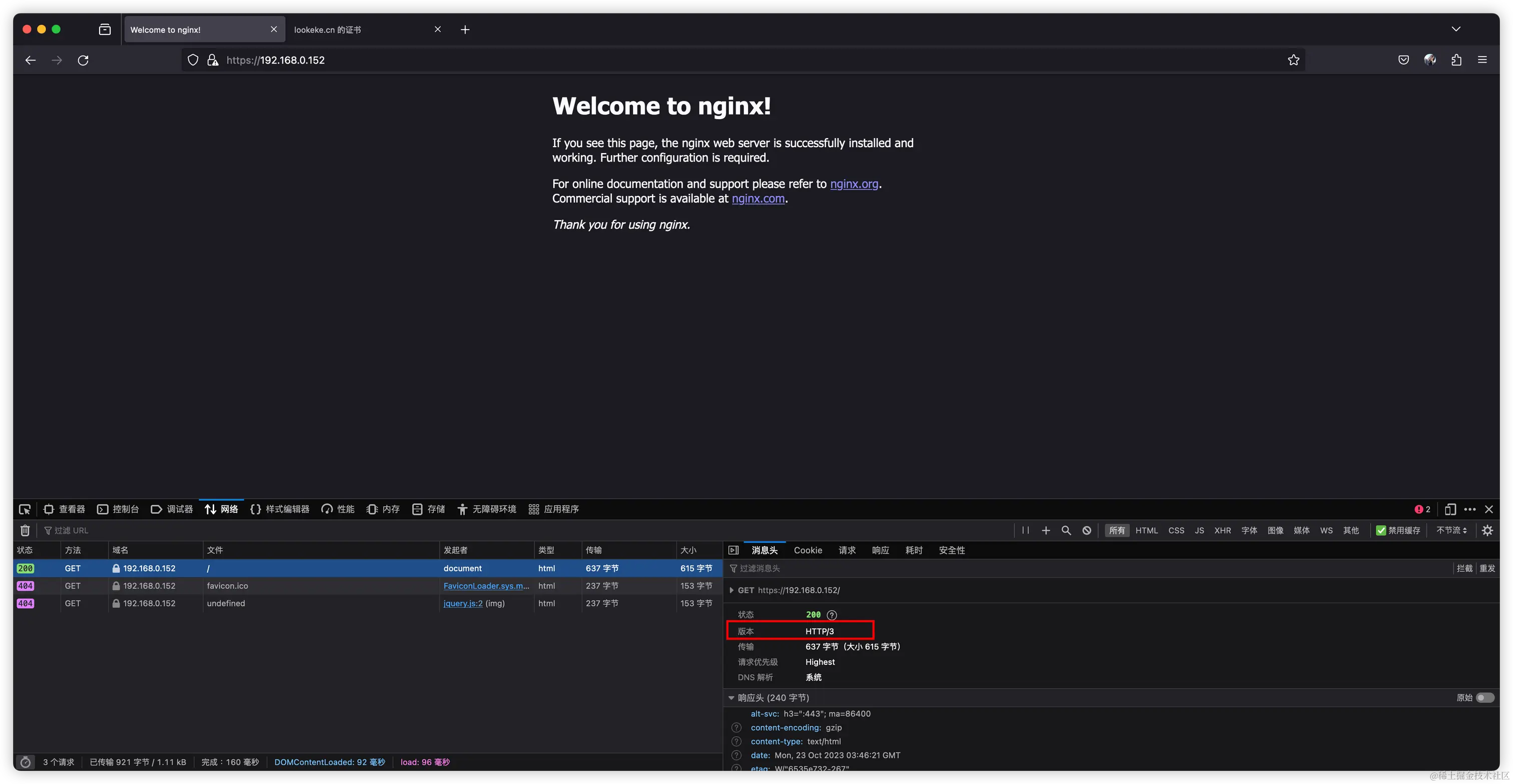Filter requests by 图像
The image size is (1513, 784).
click(x=1275, y=530)
